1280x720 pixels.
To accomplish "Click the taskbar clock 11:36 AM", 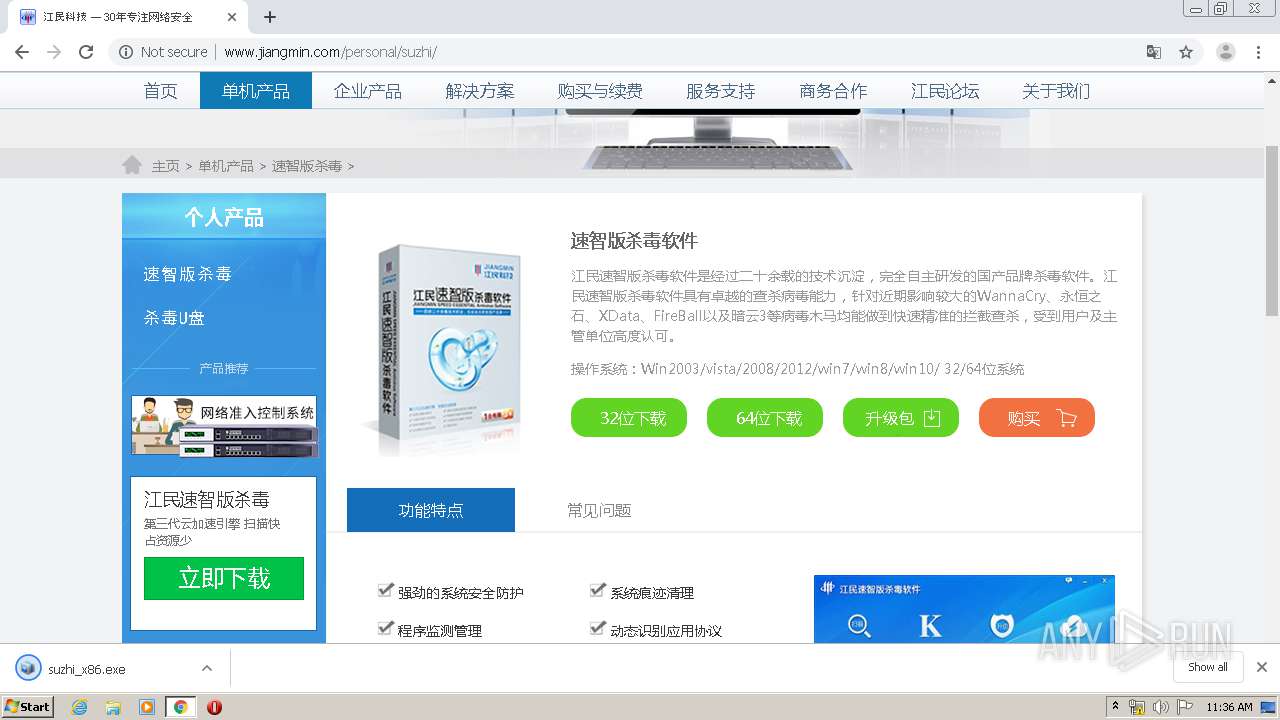I will coord(1229,707).
